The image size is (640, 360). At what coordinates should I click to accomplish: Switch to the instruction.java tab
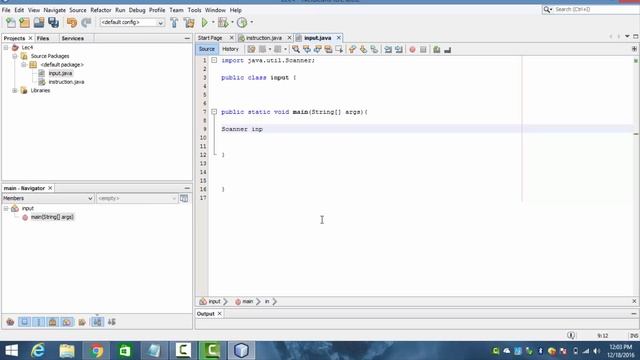click(264, 38)
